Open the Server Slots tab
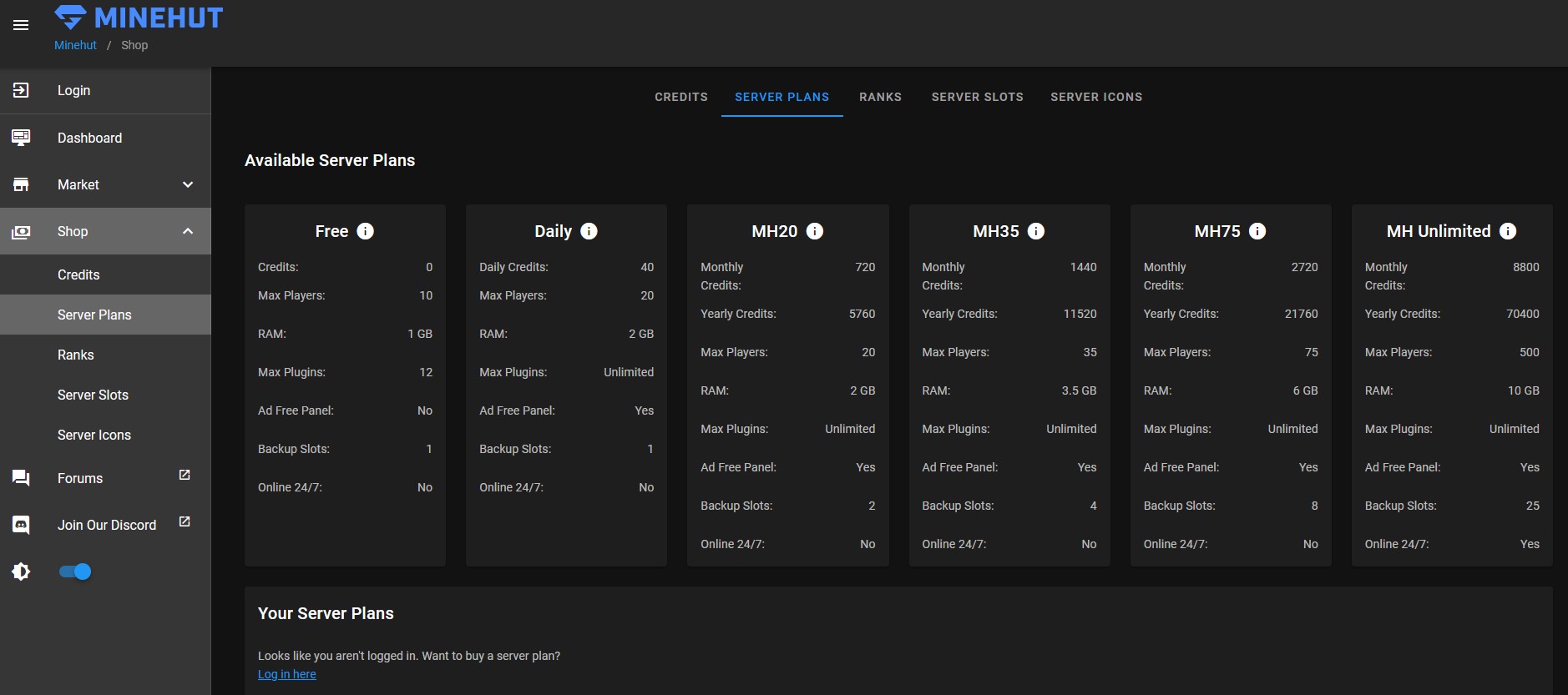 977,97
